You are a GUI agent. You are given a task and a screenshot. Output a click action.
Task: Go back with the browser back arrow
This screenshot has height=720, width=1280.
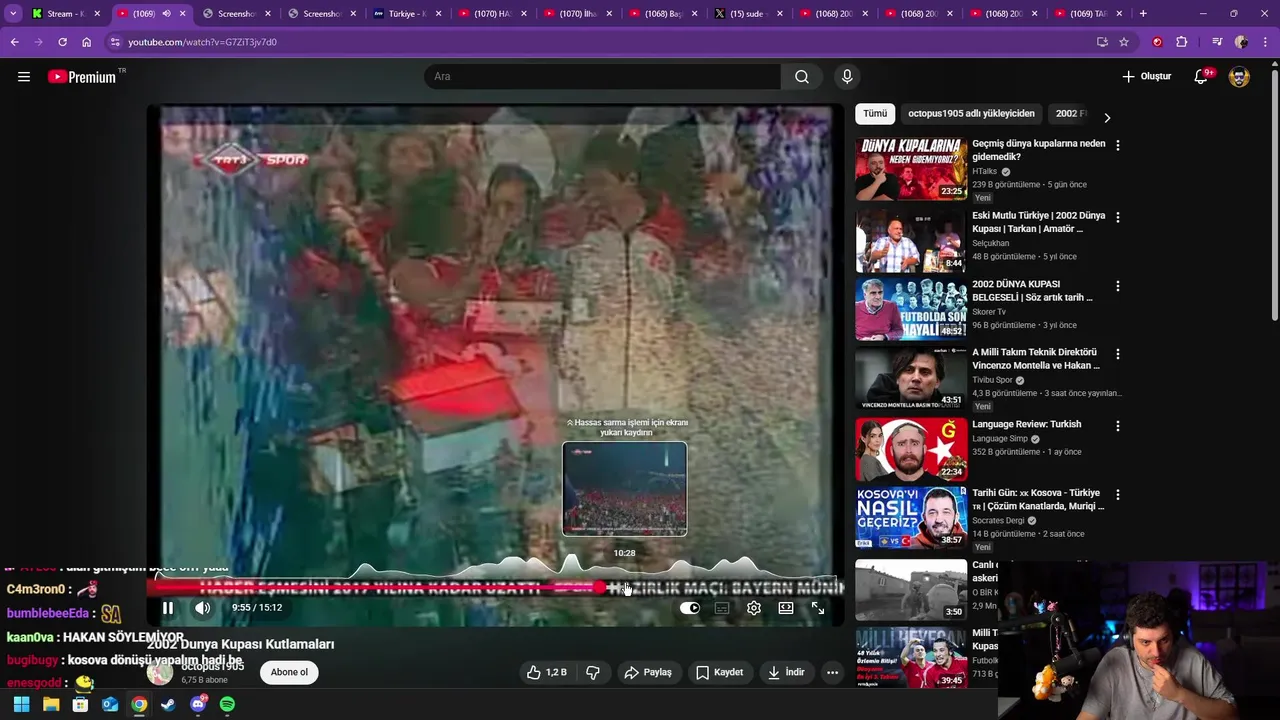tap(15, 42)
